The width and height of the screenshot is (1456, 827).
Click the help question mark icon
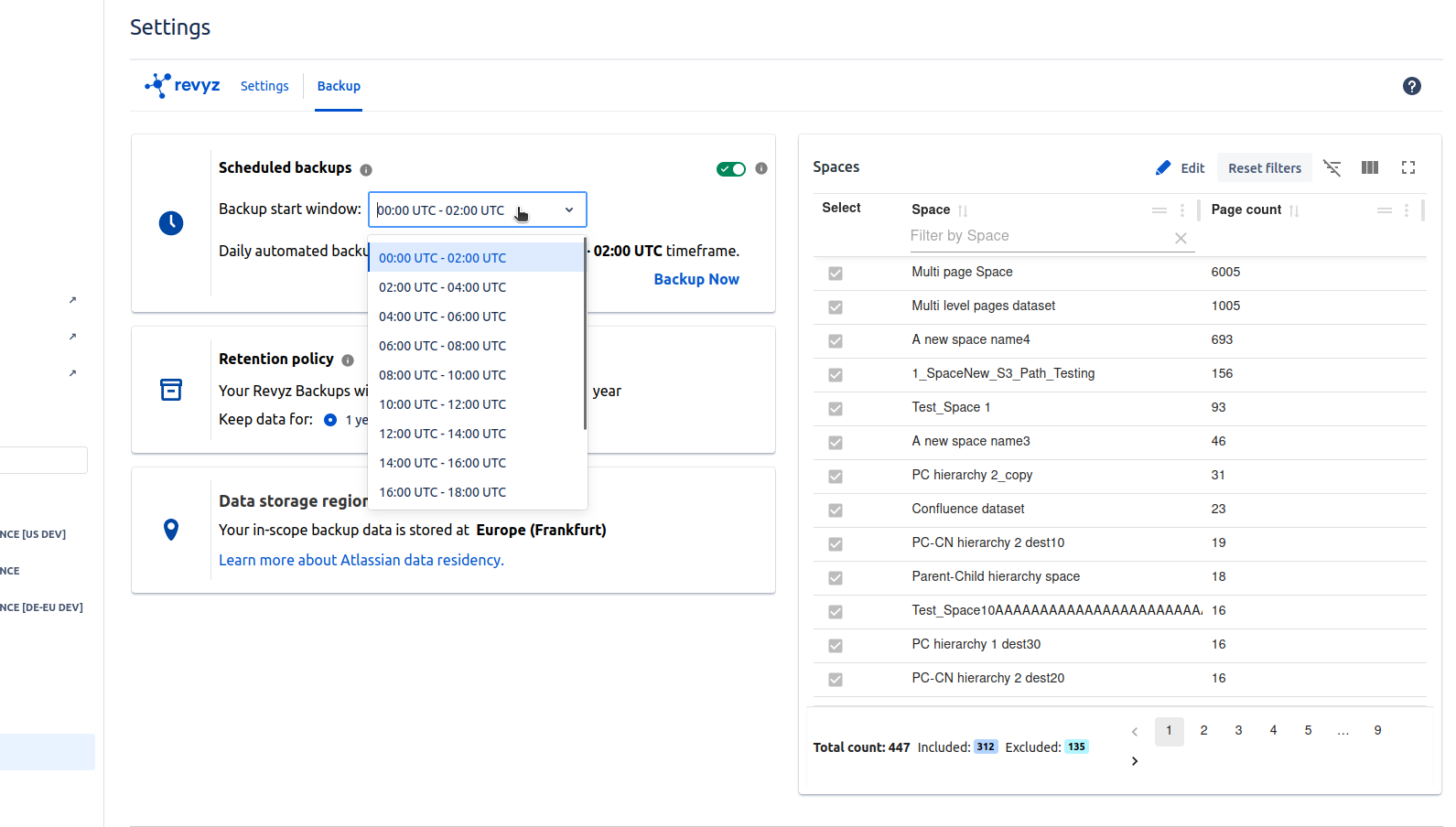coord(1411,86)
